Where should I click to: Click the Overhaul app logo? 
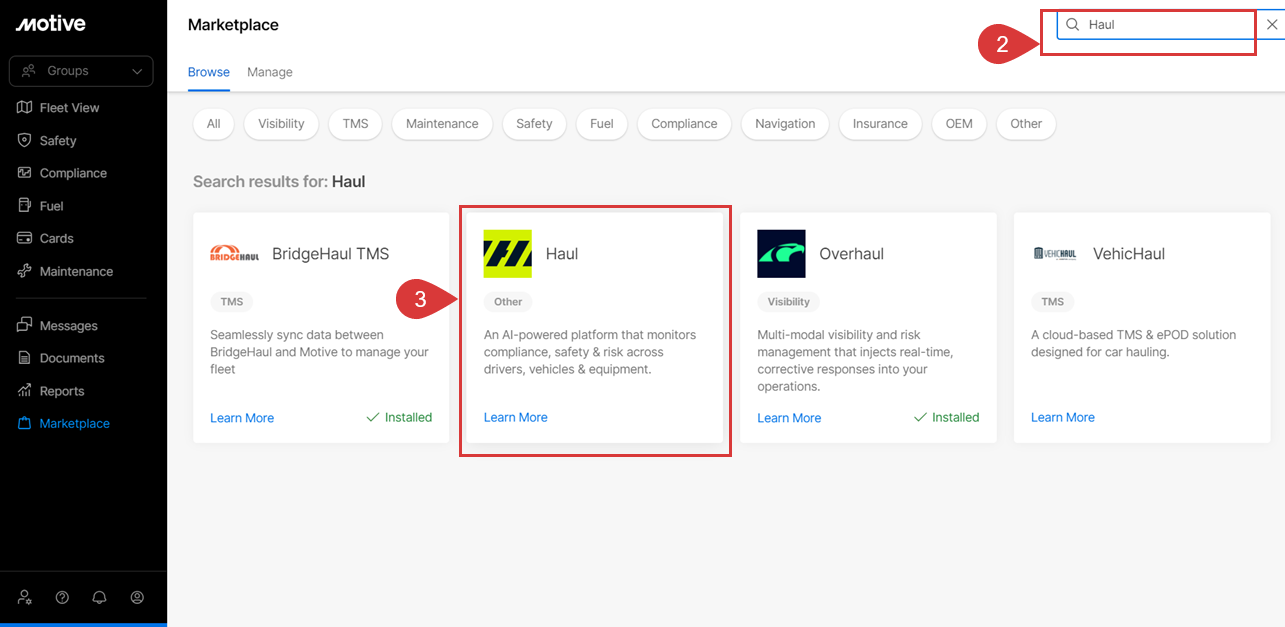coord(781,254)
